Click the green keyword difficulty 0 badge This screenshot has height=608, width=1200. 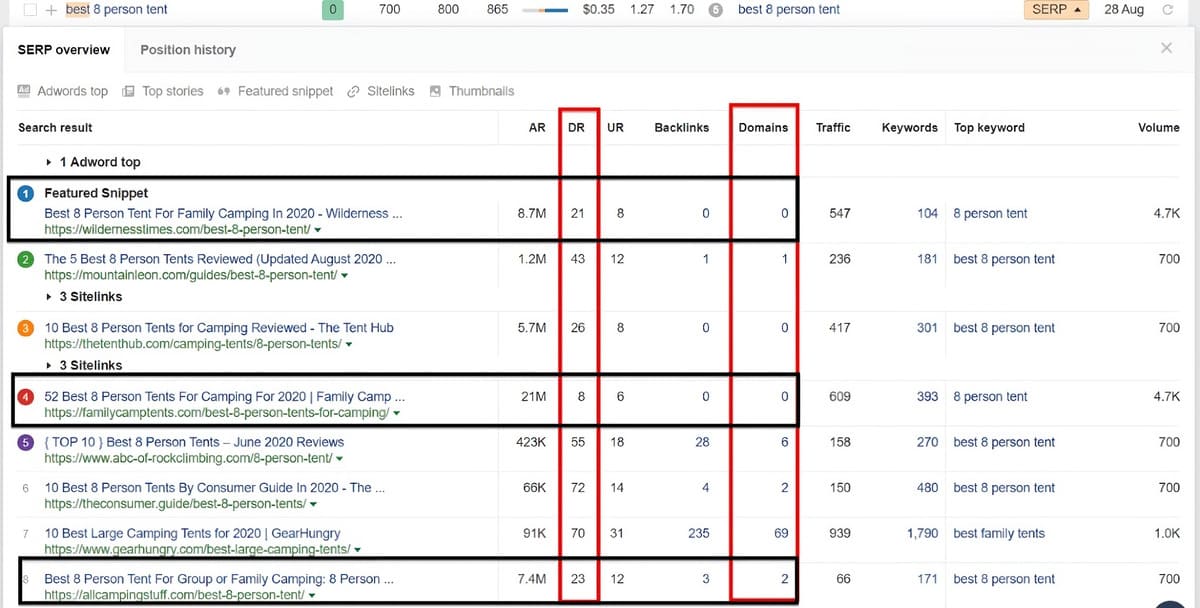pyautogui.click(x=332, y=10)
